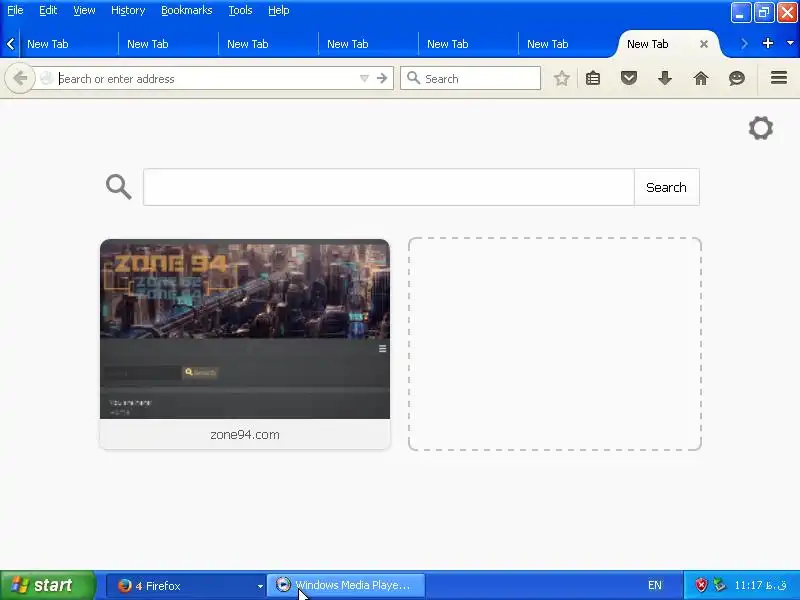Go to the Home page icon
Image resolution: width=800 pixels, height=600 pixels.
(x=701, y=79)
